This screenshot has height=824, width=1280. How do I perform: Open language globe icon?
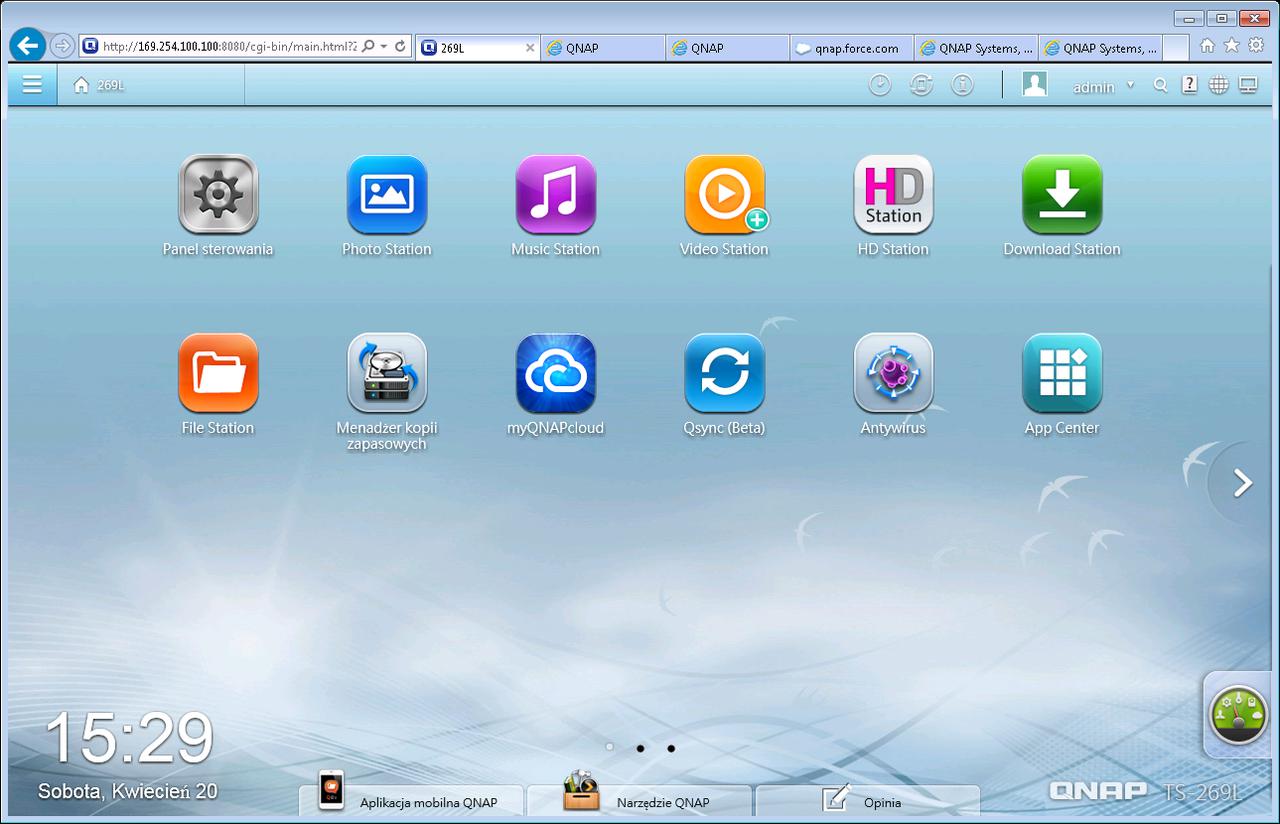coord(1218,86)
